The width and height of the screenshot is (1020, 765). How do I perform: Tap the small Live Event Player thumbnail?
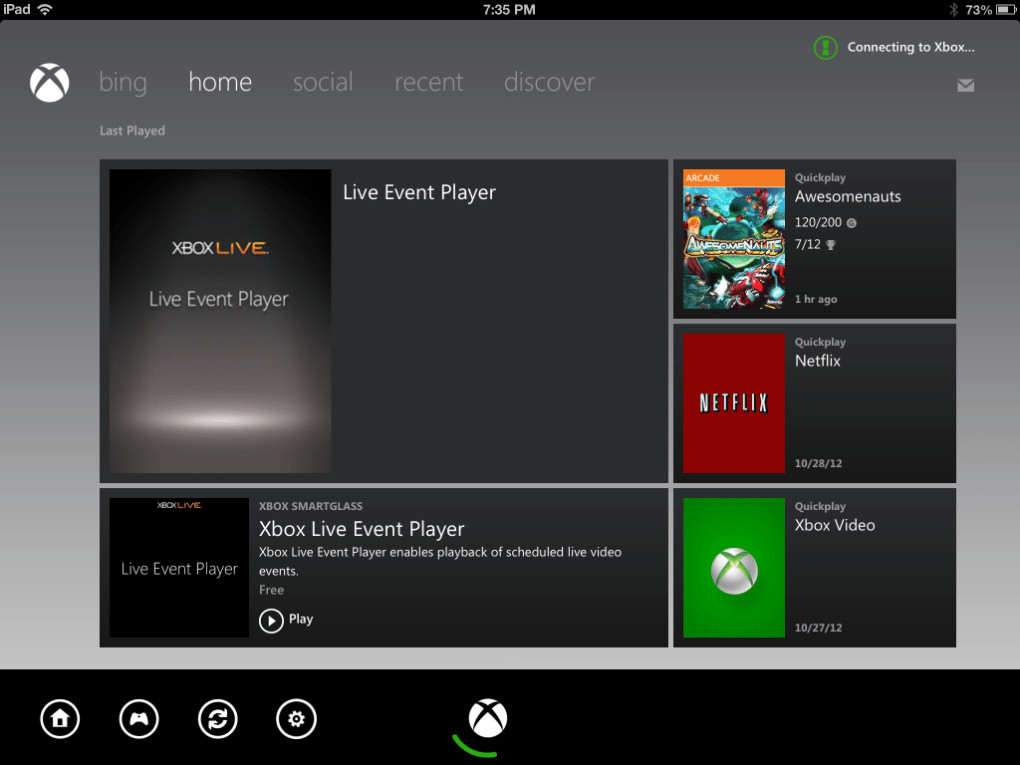pyautogui.click(x=179, y=567)
